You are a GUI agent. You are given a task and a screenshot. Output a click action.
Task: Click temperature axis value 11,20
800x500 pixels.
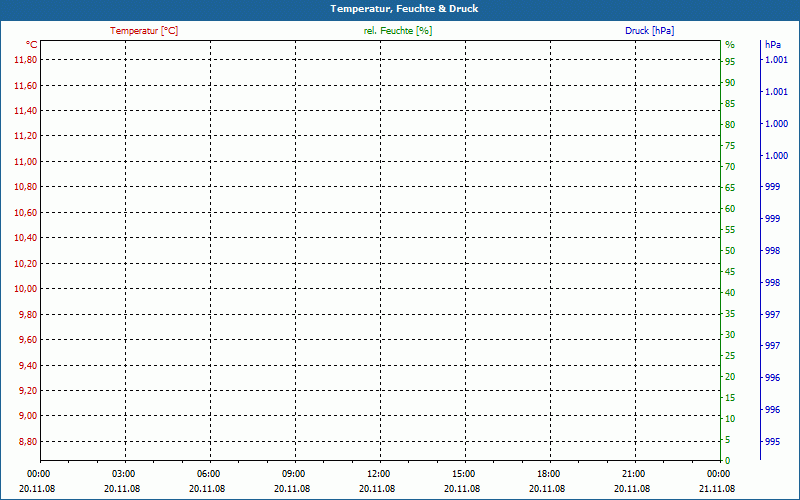[26, 136]
